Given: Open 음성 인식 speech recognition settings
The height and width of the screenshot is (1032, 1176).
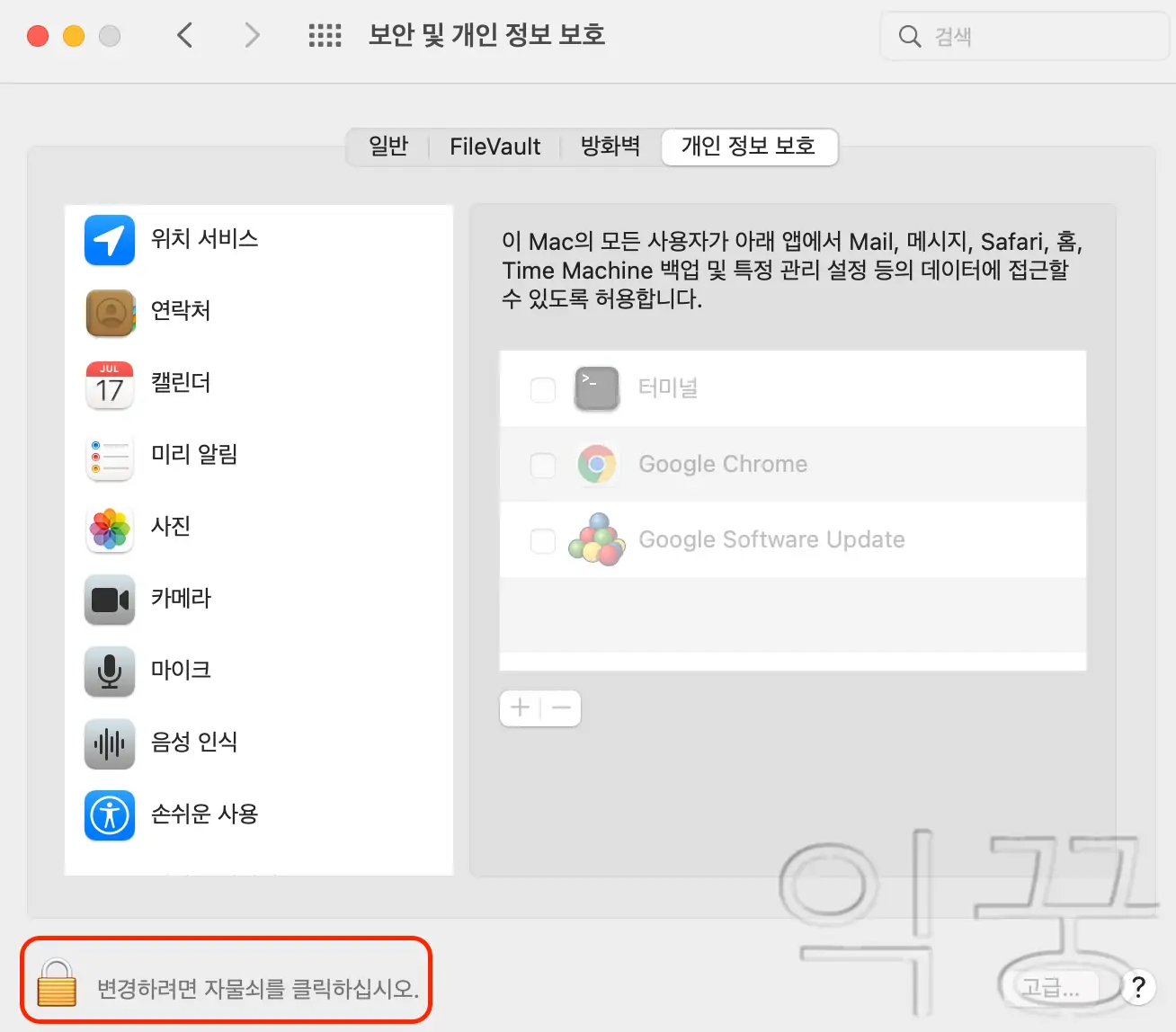Looking at the screenshot, I should (109, 743).
